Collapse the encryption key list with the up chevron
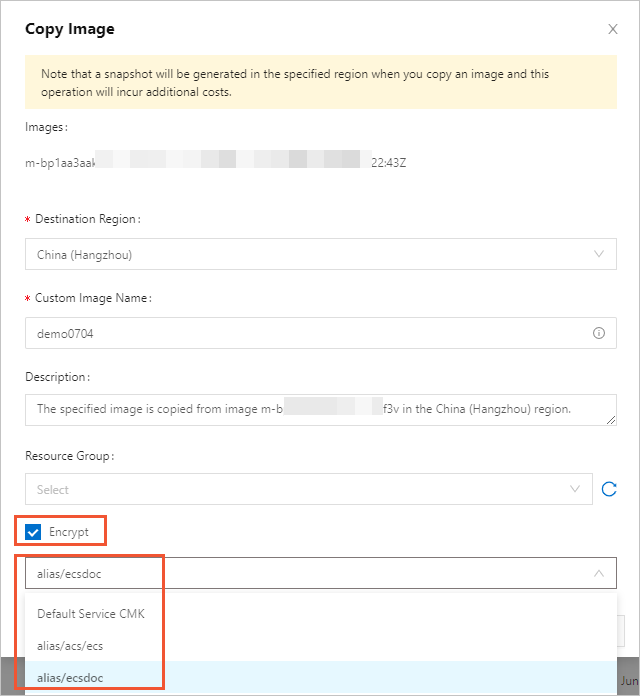Image resolution: width=640 pixels, height=696 pixels. point(599,573)
